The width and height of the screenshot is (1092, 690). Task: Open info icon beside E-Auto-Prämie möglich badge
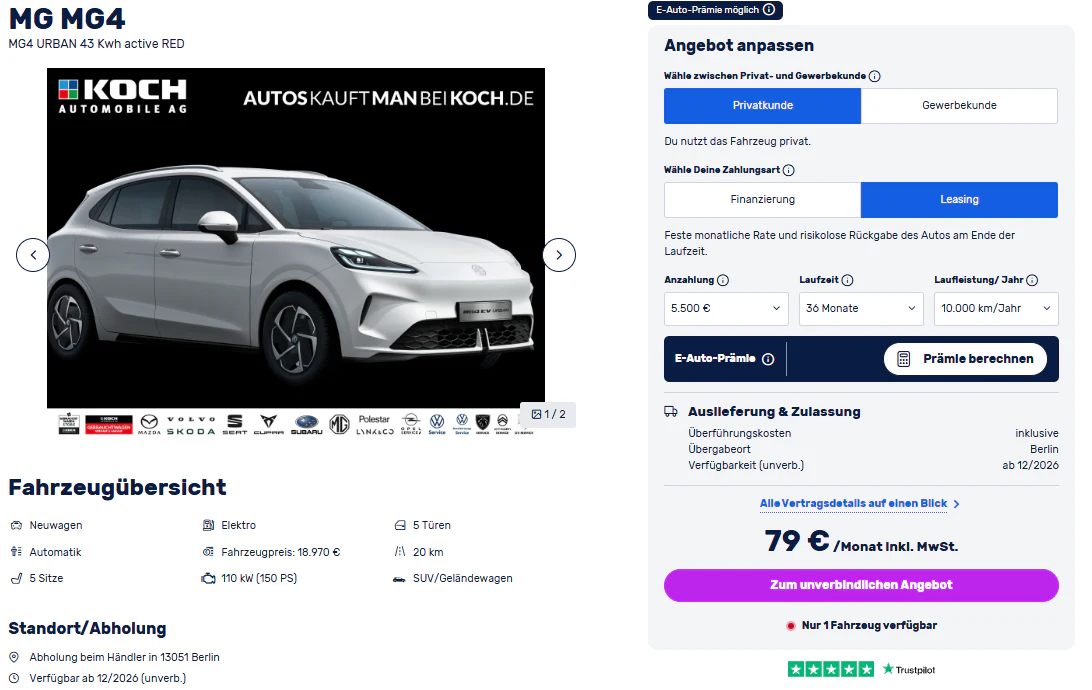coord(769,10)
